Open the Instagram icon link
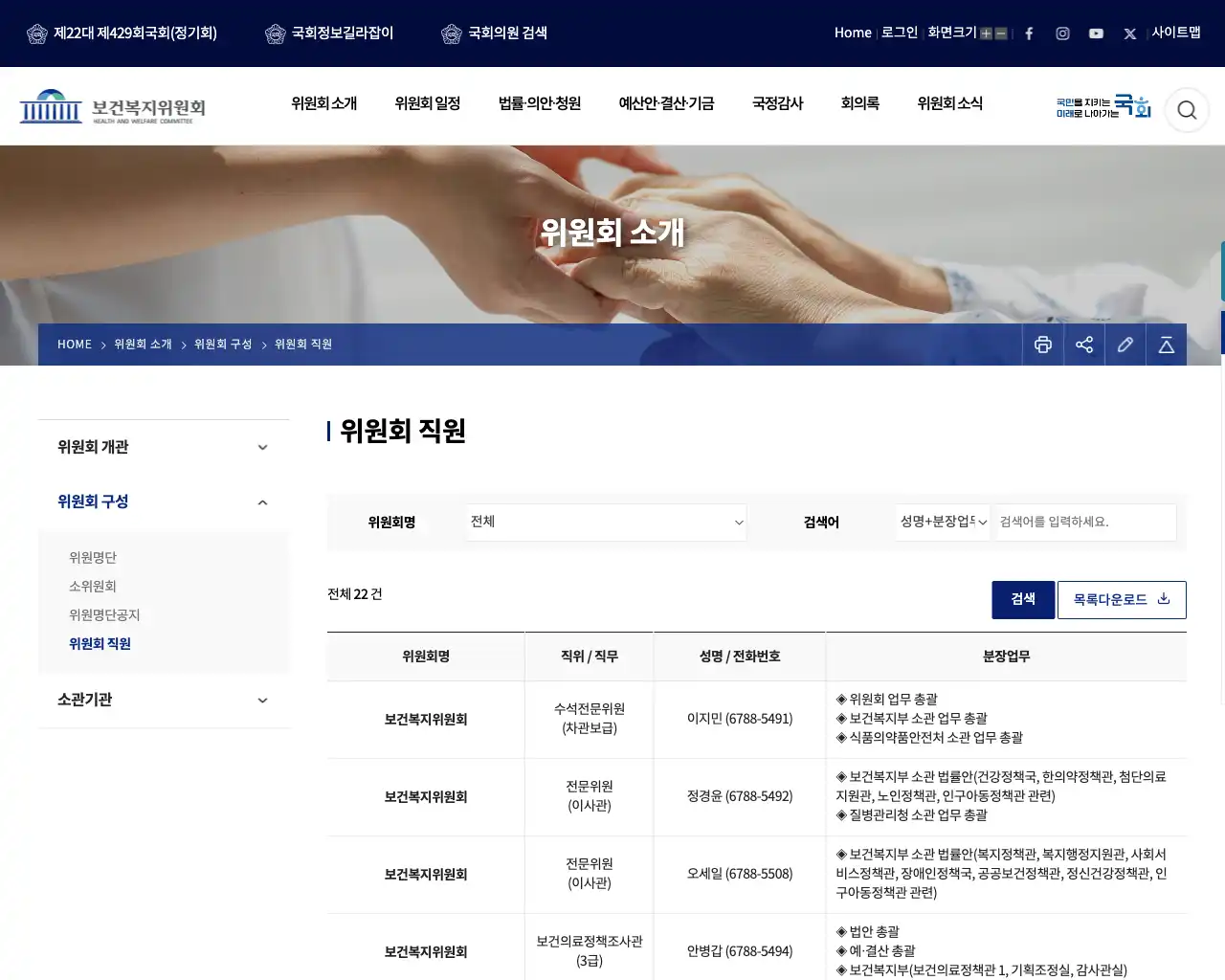Screen dimensions: 1225x980 click(1062, 33)
